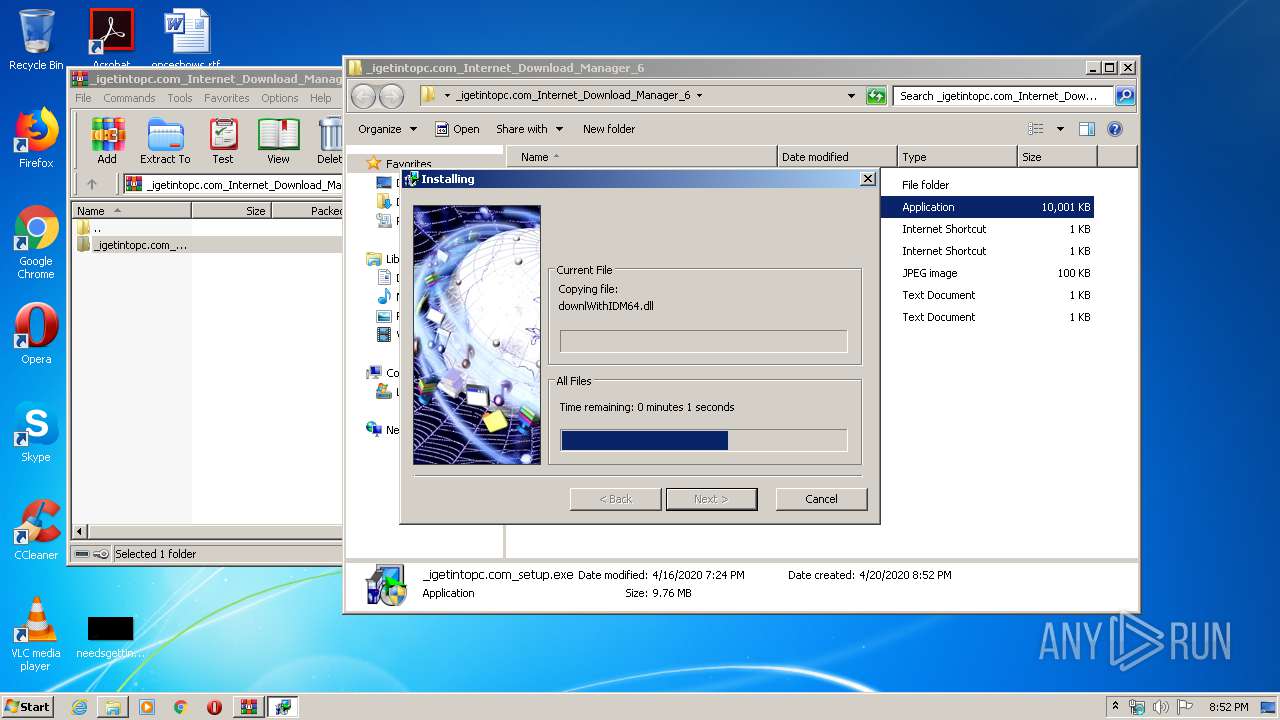1280x720 pixels.
Task: Close the Installing dialog
Action: tap(867, 179)
